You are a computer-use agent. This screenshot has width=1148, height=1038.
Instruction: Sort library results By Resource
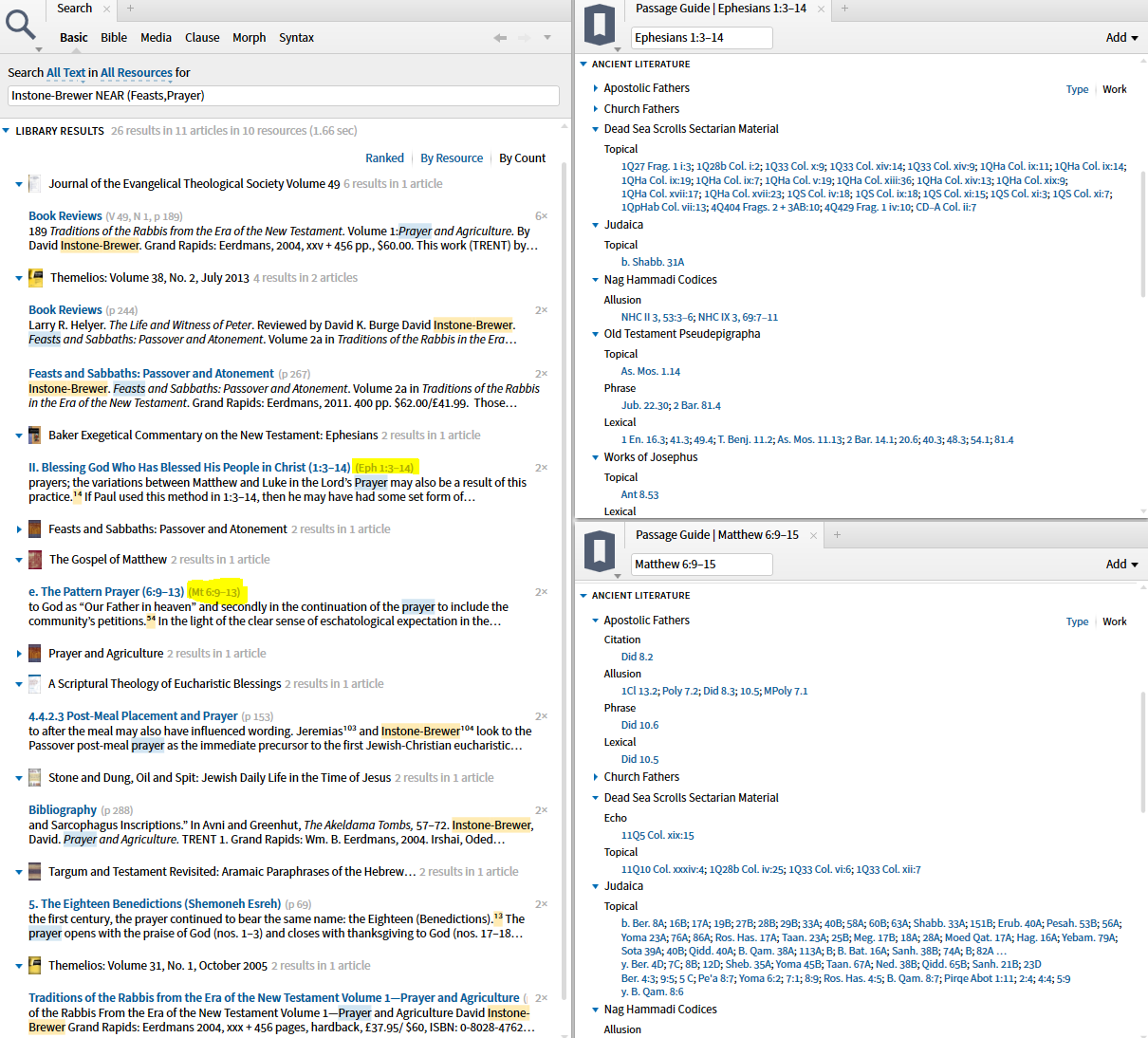pyautogui.click(x=452, y=158)
